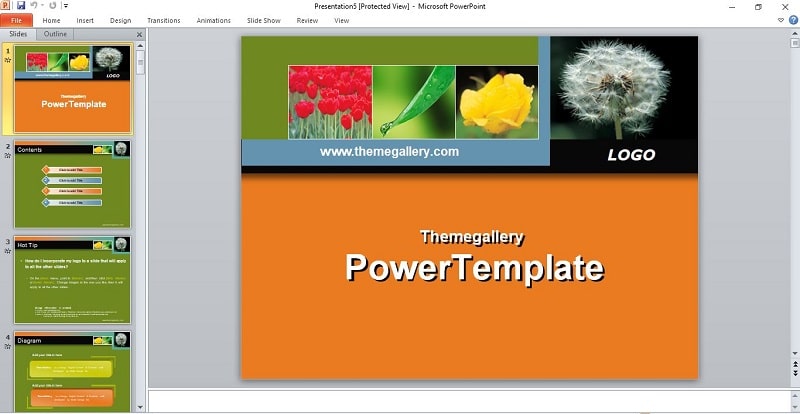Click main slide area scroll down arrow
The height and width of the screenshot is (414, 800).
tap(795, 354)
